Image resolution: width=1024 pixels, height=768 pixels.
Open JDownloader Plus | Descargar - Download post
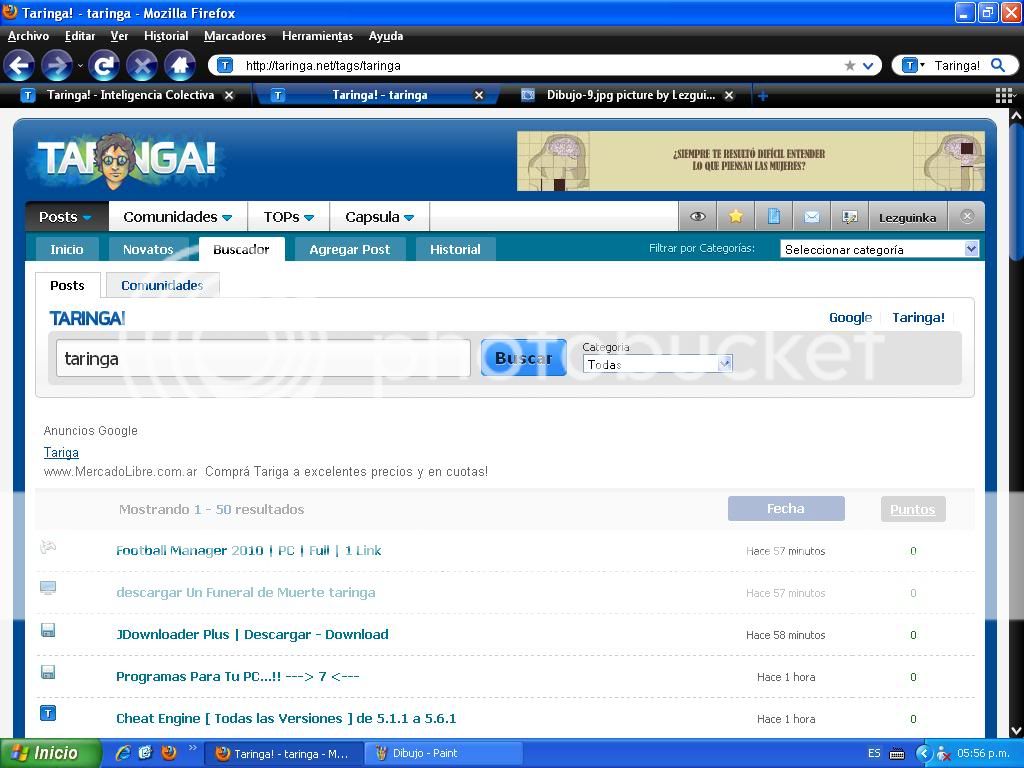(x=252, y=635)
